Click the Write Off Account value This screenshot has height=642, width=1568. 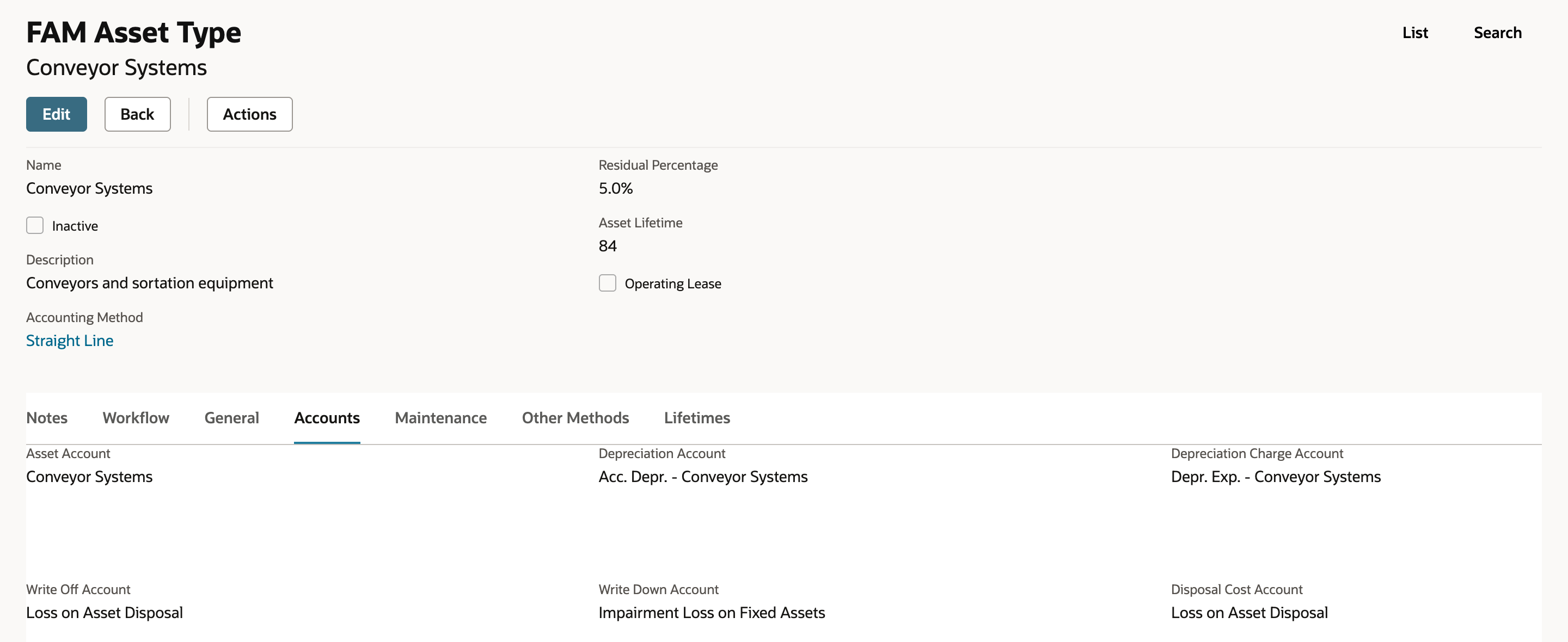click(104, 613)
